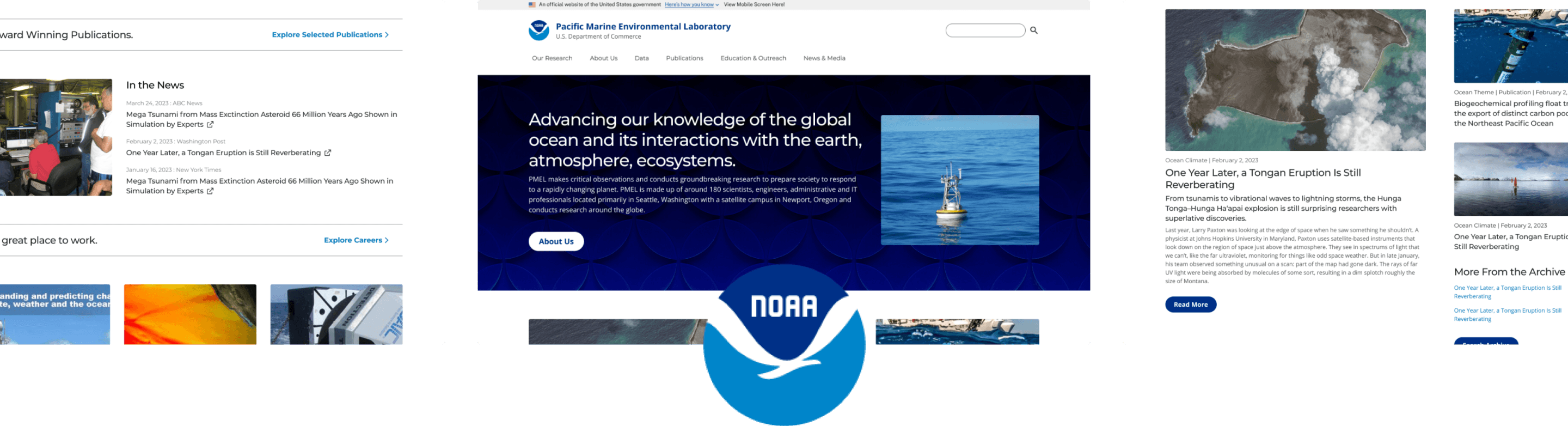Open the Our Research menu

(x=552, y=58)
